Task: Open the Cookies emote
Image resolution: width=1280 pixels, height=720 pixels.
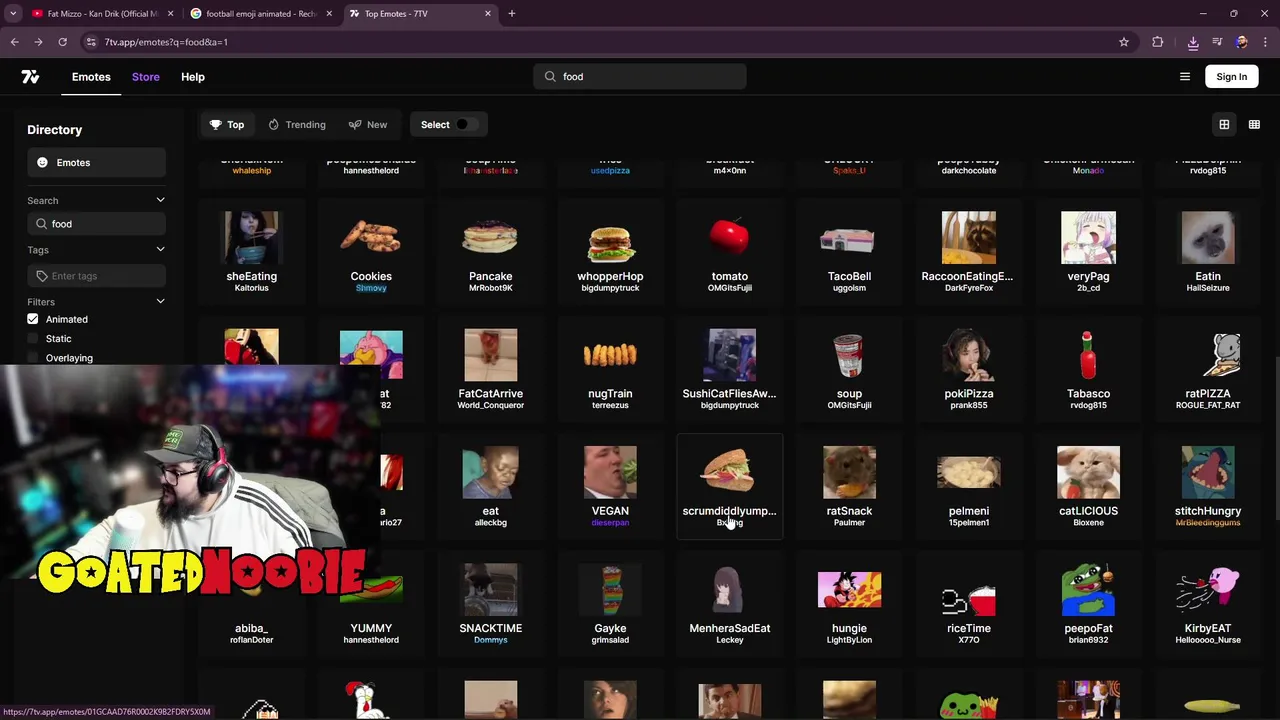Action: (371, 252)
